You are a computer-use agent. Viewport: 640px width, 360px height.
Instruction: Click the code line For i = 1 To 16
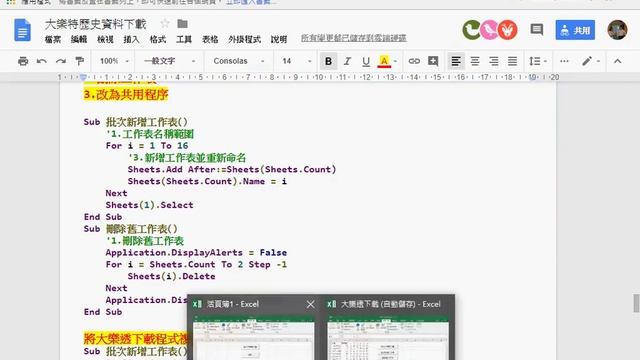(x=147, y=146)
